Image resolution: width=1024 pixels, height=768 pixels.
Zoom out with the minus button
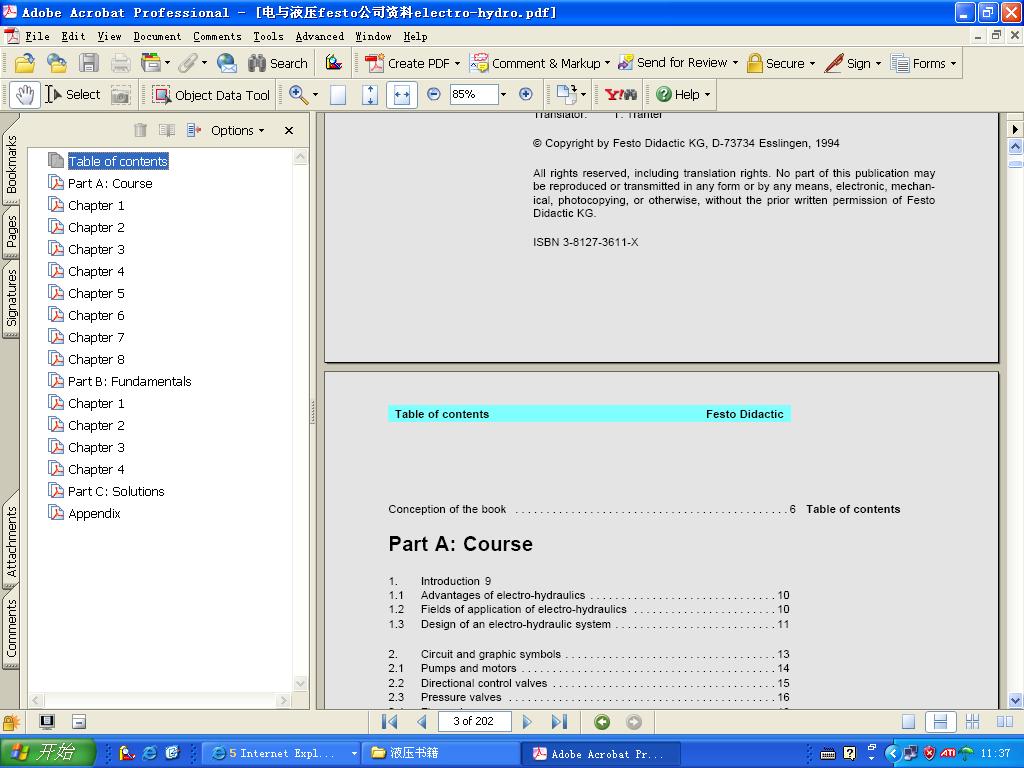[x=434, y=95]
